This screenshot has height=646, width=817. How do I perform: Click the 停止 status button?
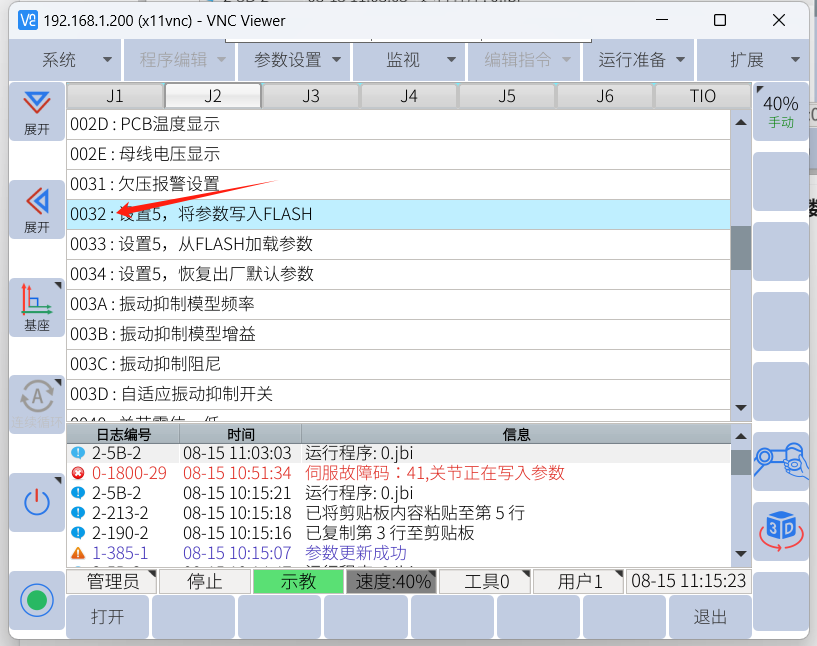click(205, 581)
